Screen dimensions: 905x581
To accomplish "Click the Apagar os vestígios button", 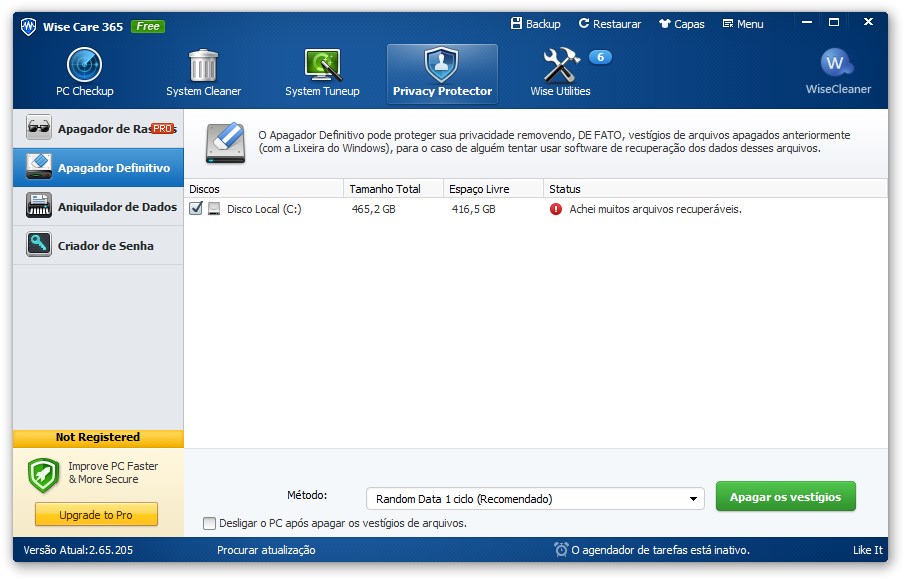I will click(x=785, y=497).
